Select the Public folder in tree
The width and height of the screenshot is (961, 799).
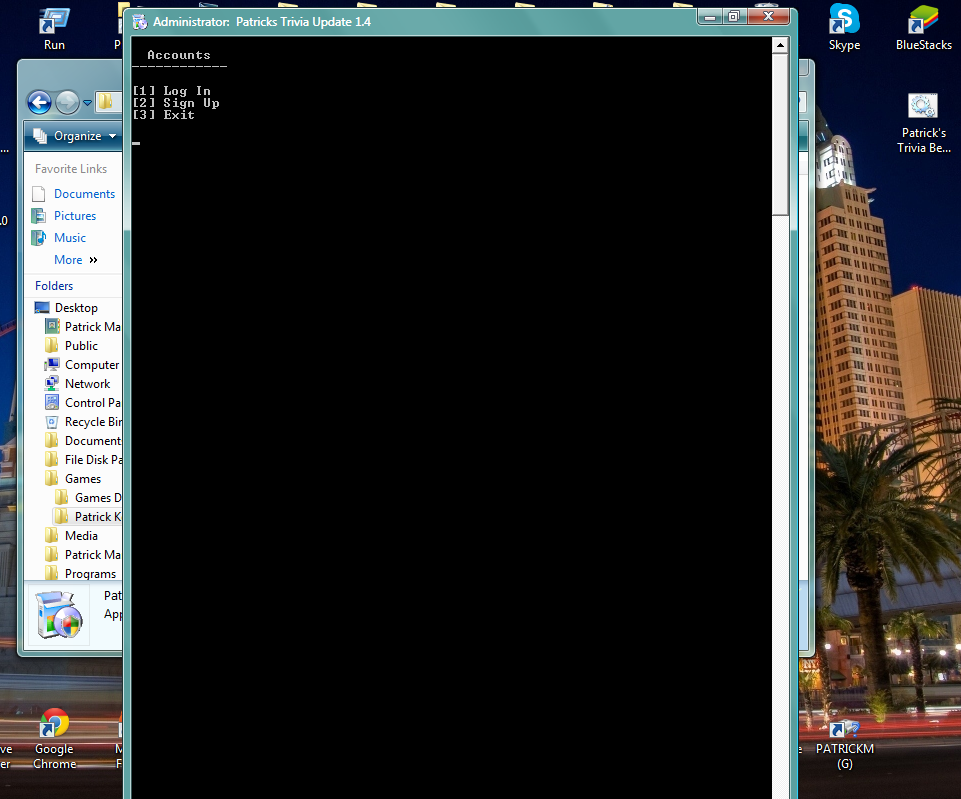pos(81,346)
